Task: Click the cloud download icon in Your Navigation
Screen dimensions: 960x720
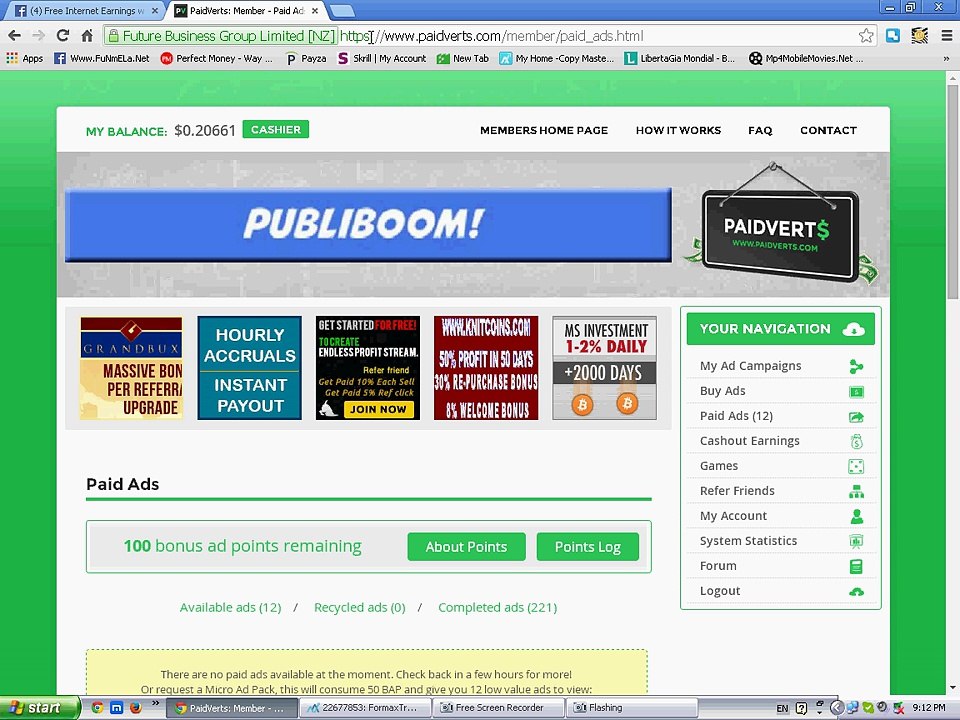Action: (x=853, y=329)
